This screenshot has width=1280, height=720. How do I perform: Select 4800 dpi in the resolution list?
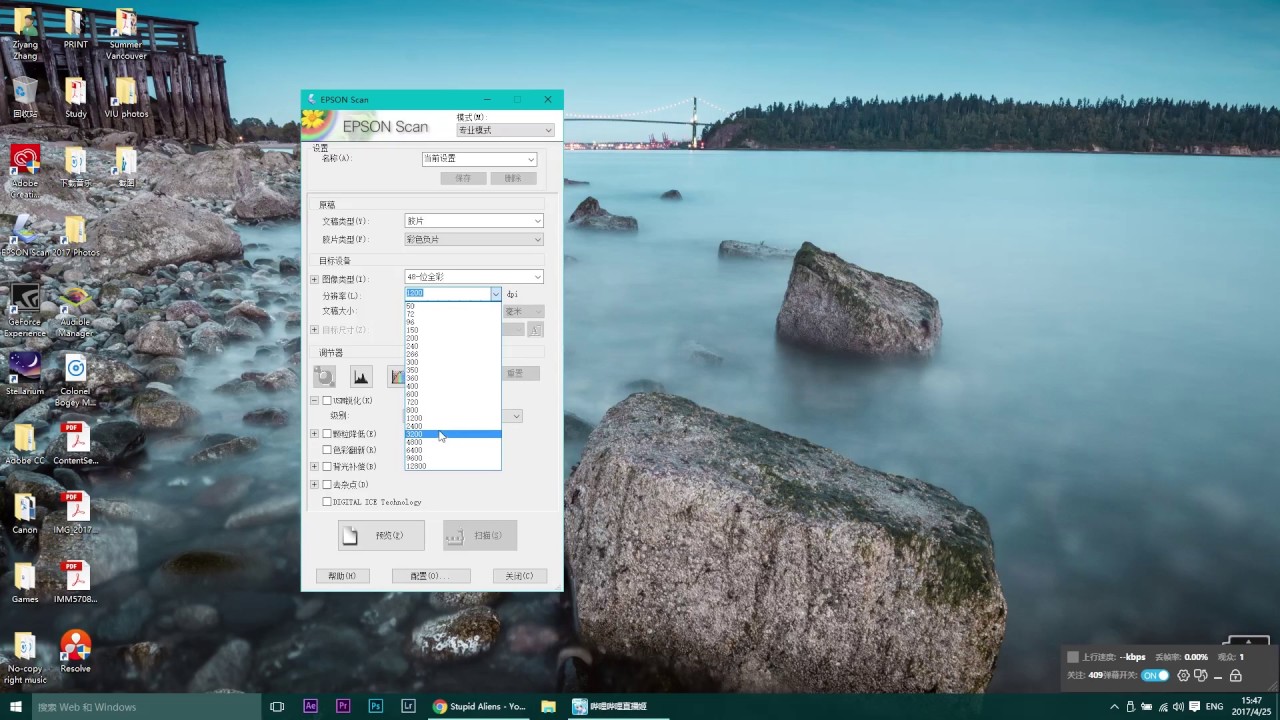(452, 442)
